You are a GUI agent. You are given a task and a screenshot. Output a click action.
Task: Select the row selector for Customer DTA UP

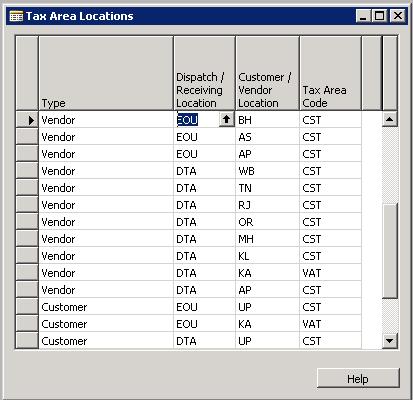[27, 341]
